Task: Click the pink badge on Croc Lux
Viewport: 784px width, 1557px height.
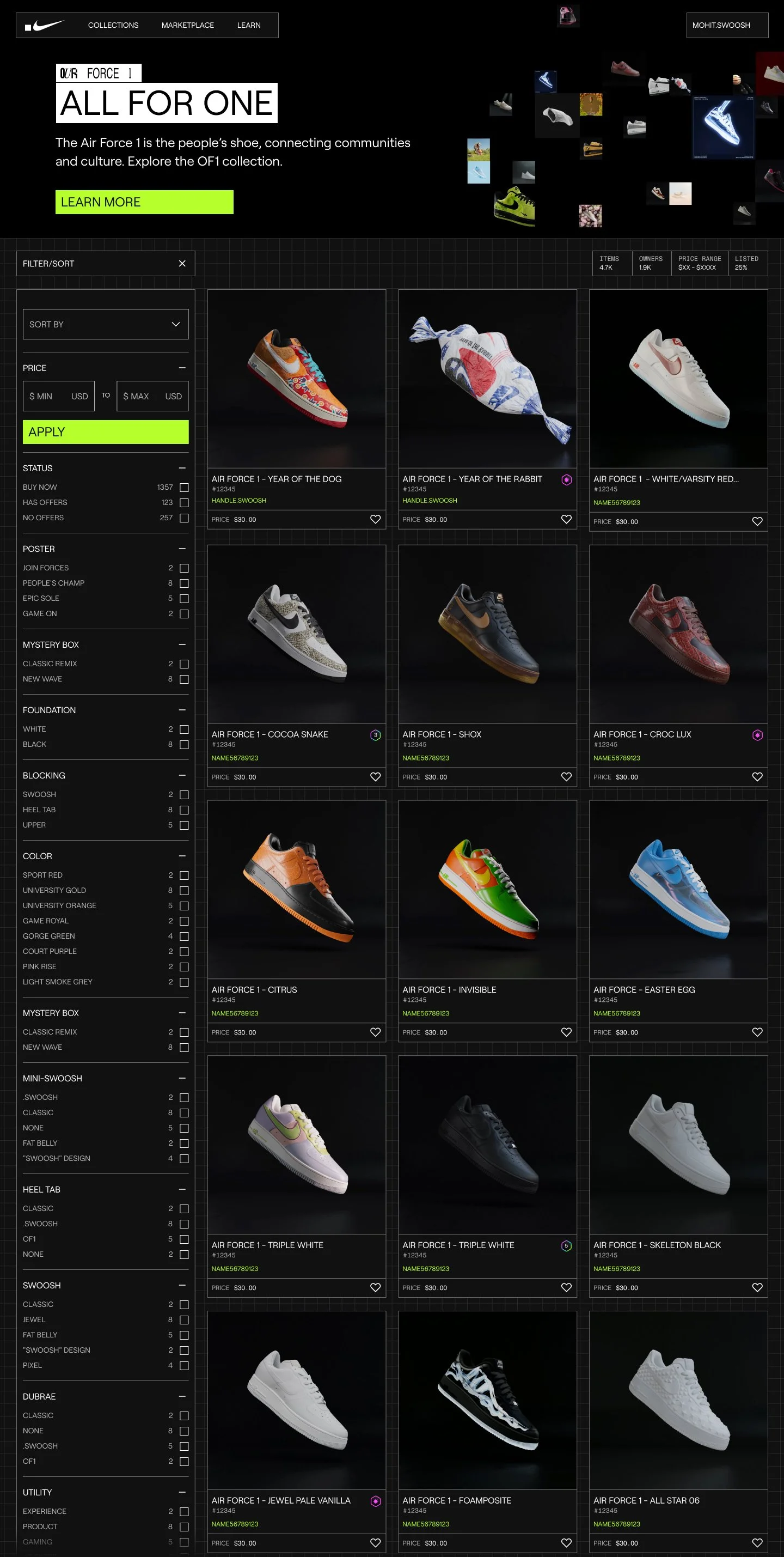Action: pyautogui.click(x=757, y=735)
